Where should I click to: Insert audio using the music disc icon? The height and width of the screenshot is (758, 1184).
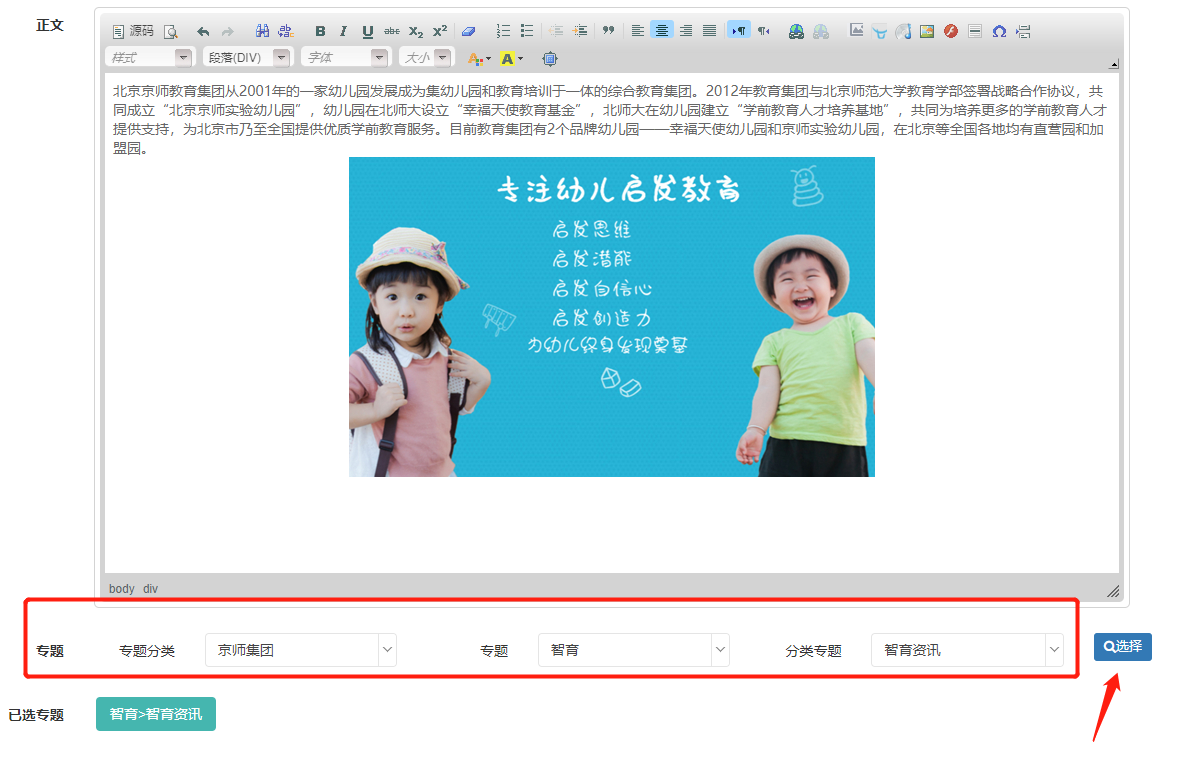904,31
